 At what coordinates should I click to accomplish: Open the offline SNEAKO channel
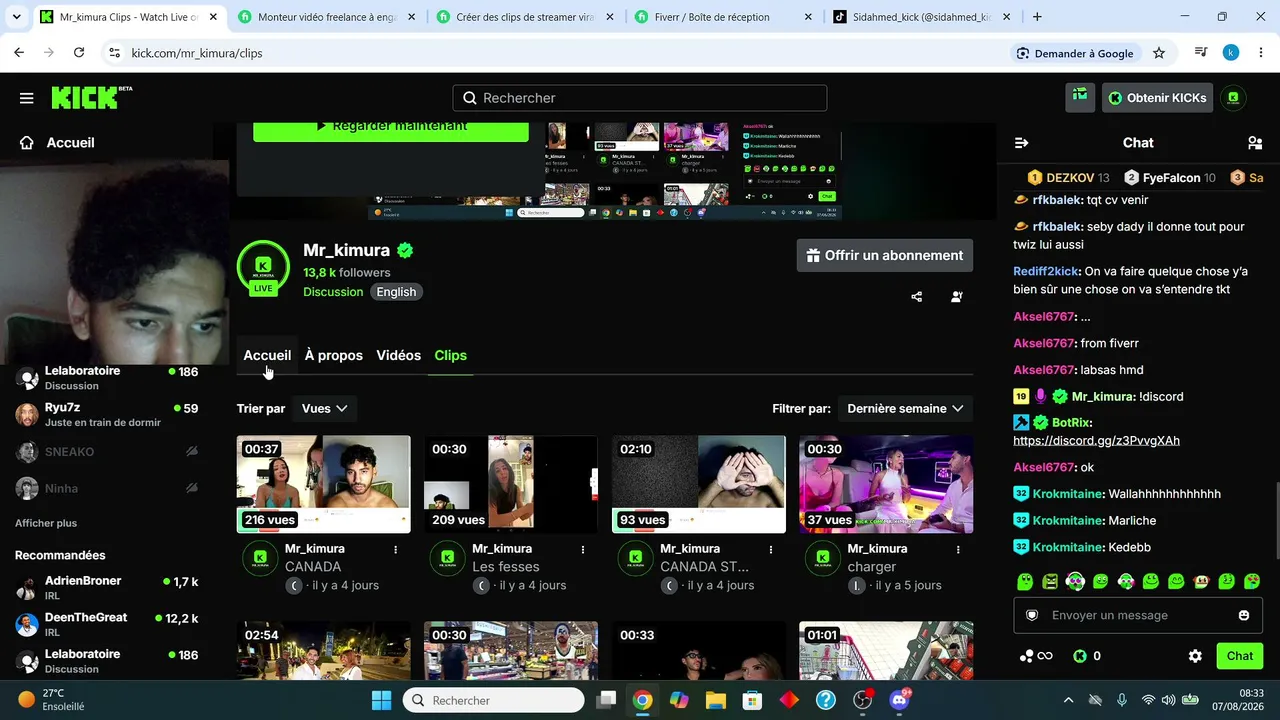coord(107,452)
